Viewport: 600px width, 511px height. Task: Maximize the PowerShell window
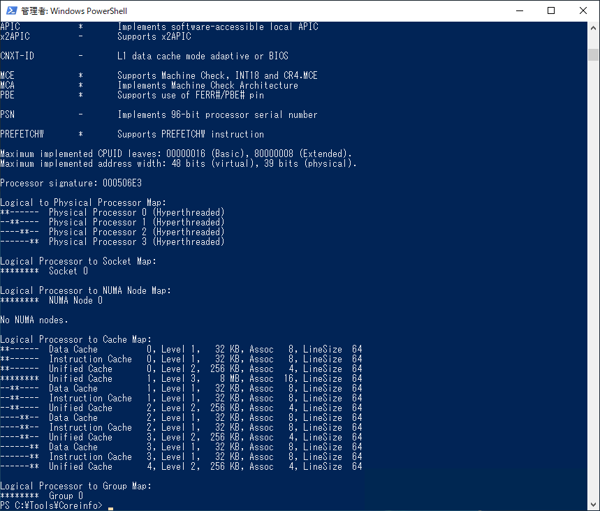550,10
